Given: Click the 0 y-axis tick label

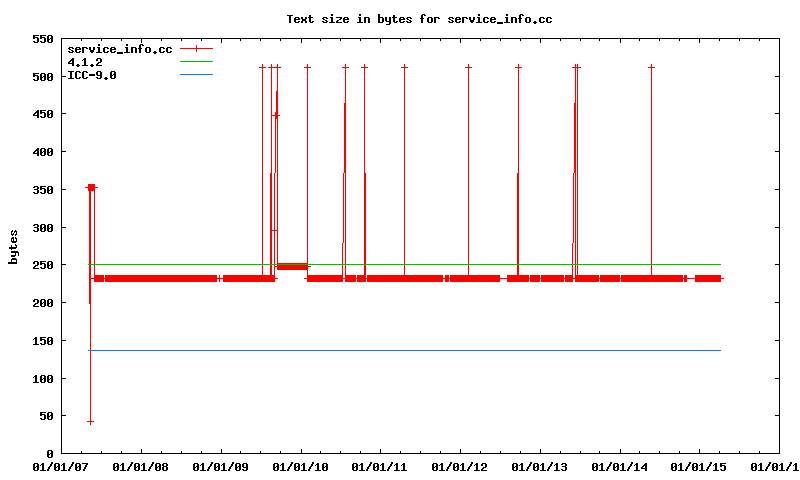Looking at the screenshot, I should (49, 454).
